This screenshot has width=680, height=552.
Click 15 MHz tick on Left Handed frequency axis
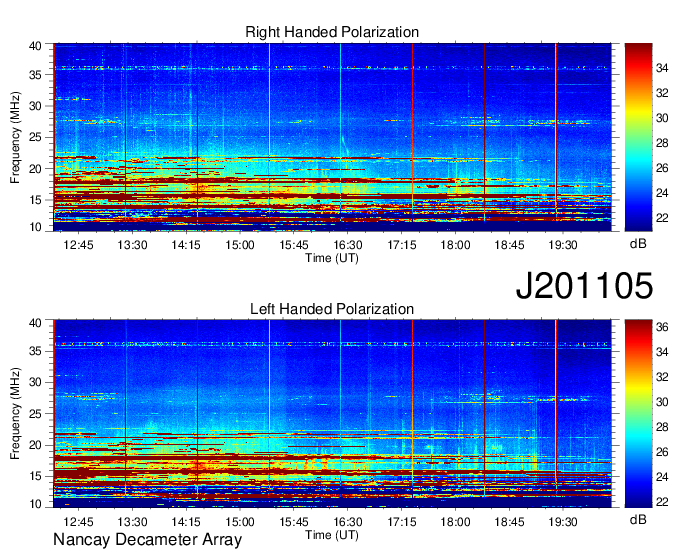(35, 476)
